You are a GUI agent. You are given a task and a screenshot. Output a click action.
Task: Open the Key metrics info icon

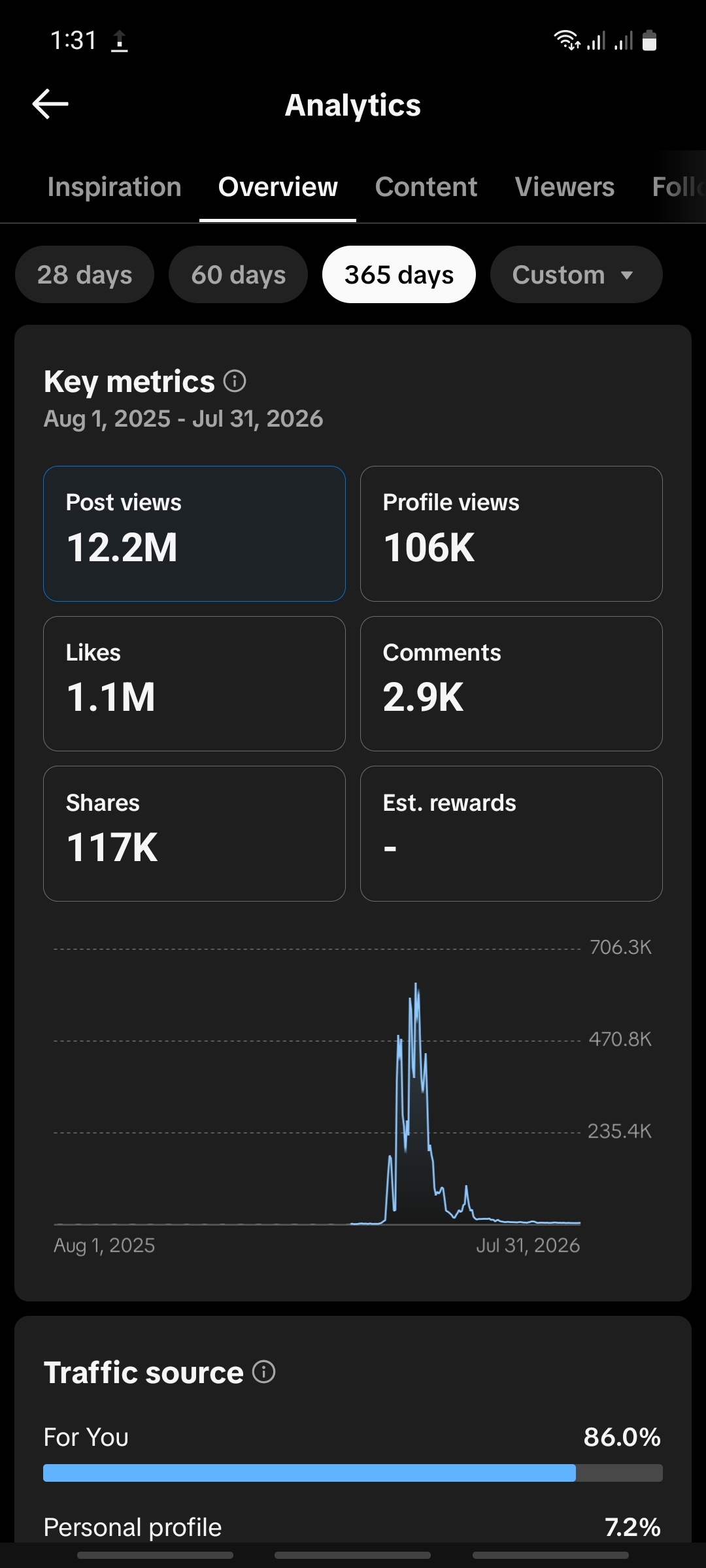(235, 381)
